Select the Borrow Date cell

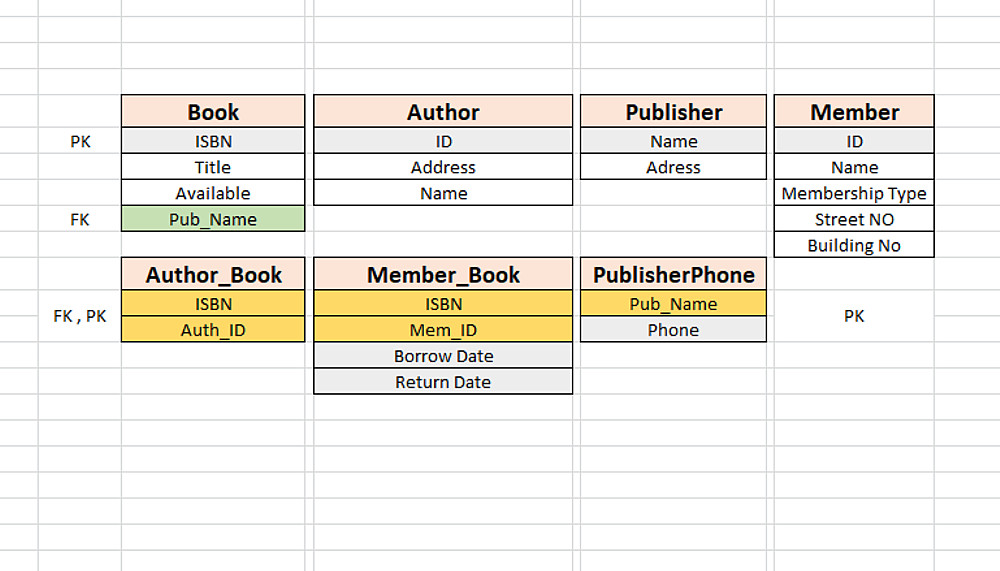[x=443, y=356]
